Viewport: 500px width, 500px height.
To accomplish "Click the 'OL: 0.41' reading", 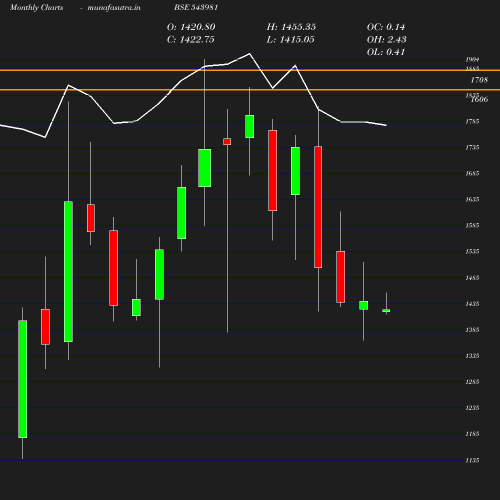I will click(x=386, y=52).
